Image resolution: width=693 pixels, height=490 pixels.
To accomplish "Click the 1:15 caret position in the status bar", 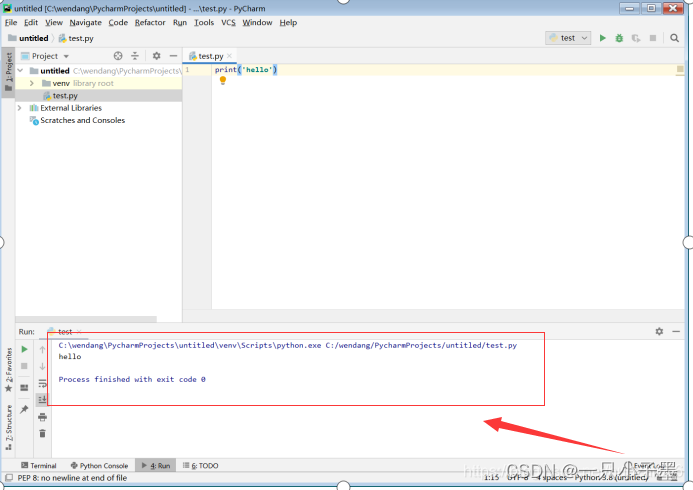I will (491, 477).
